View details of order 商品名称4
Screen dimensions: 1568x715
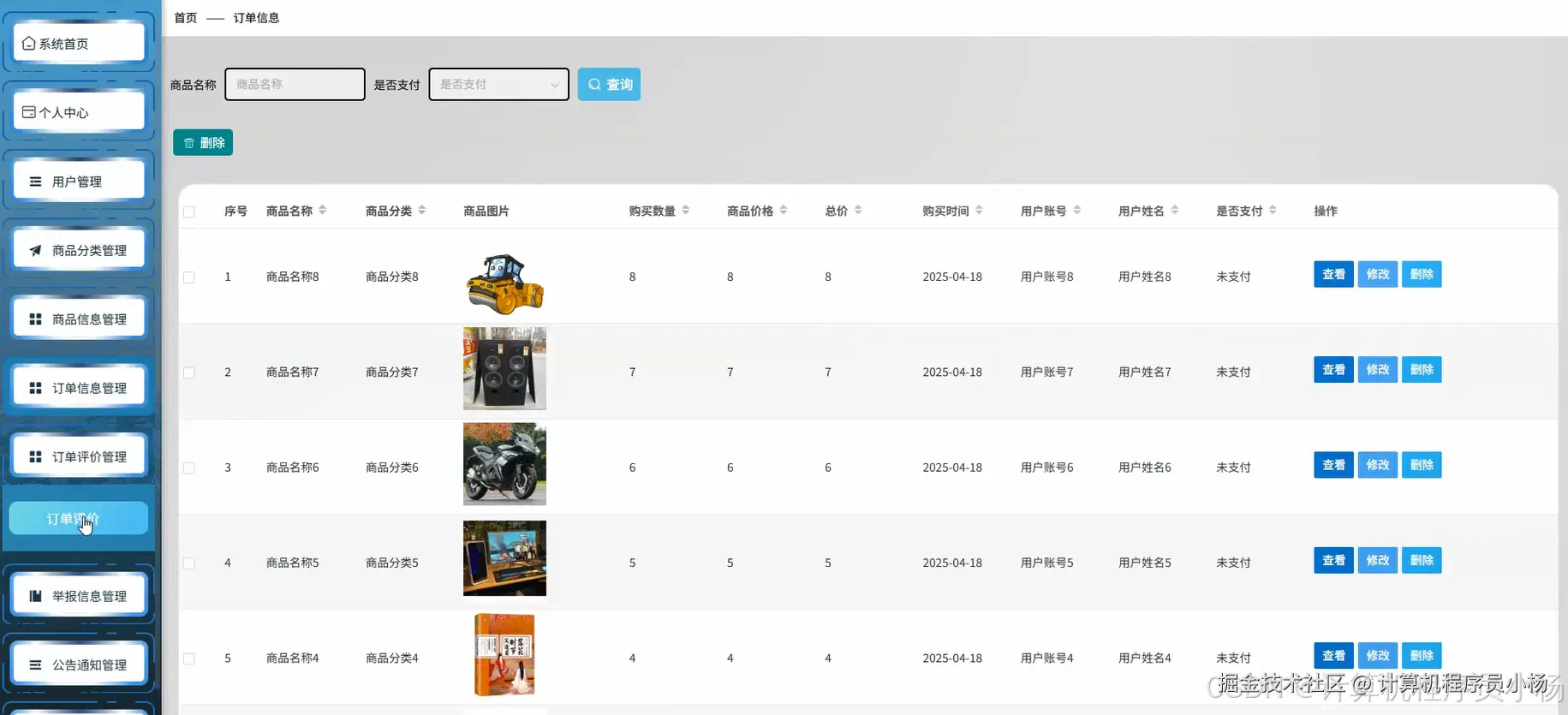click(x=1333, y=656)
